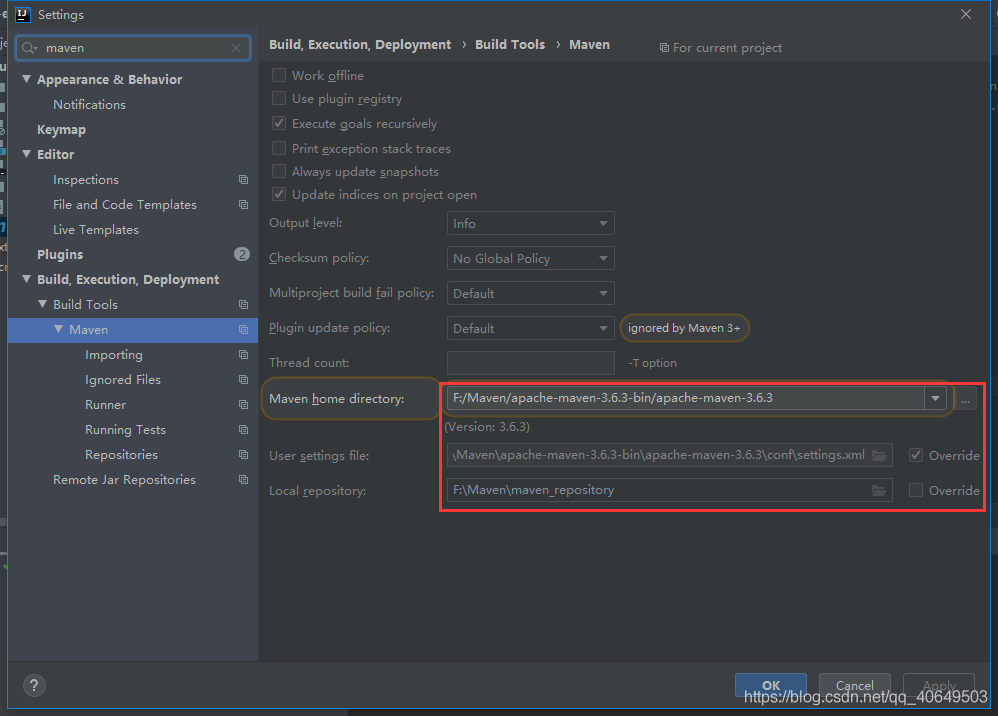998x716 pixels.
Task: Click project-level icon beside Repositories
Action: point(243,454)
